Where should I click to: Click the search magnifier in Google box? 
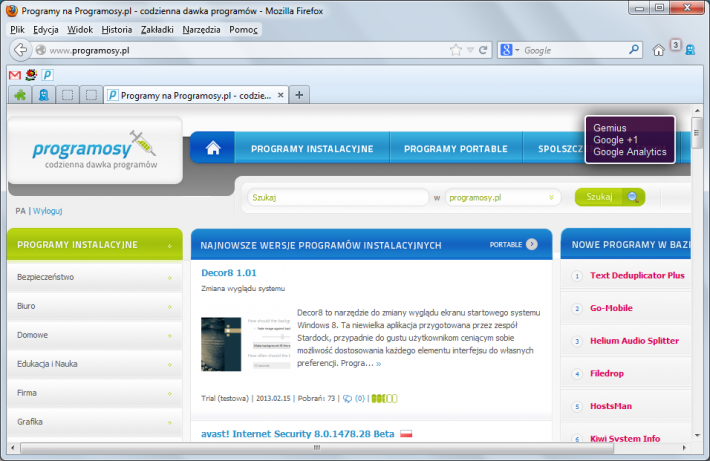pyautogui.click(x=634, y=49)
